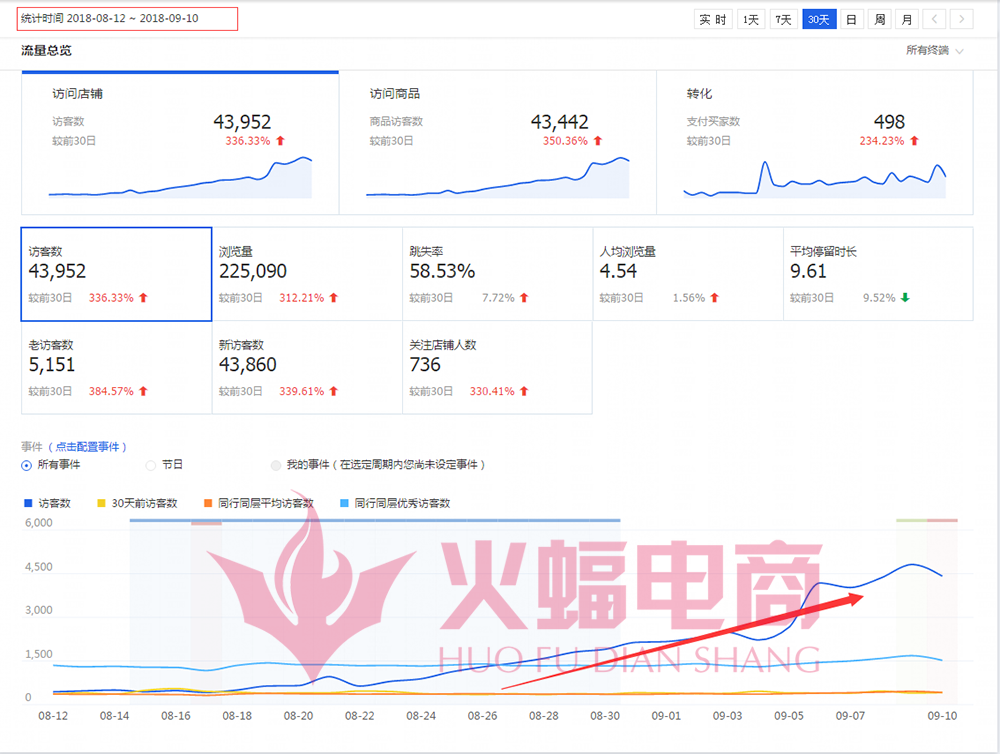This screenshot has height=754, width=1000.
Task: Select the 跳失率 58.53% metric tile
Action: [x=497, y=274]
